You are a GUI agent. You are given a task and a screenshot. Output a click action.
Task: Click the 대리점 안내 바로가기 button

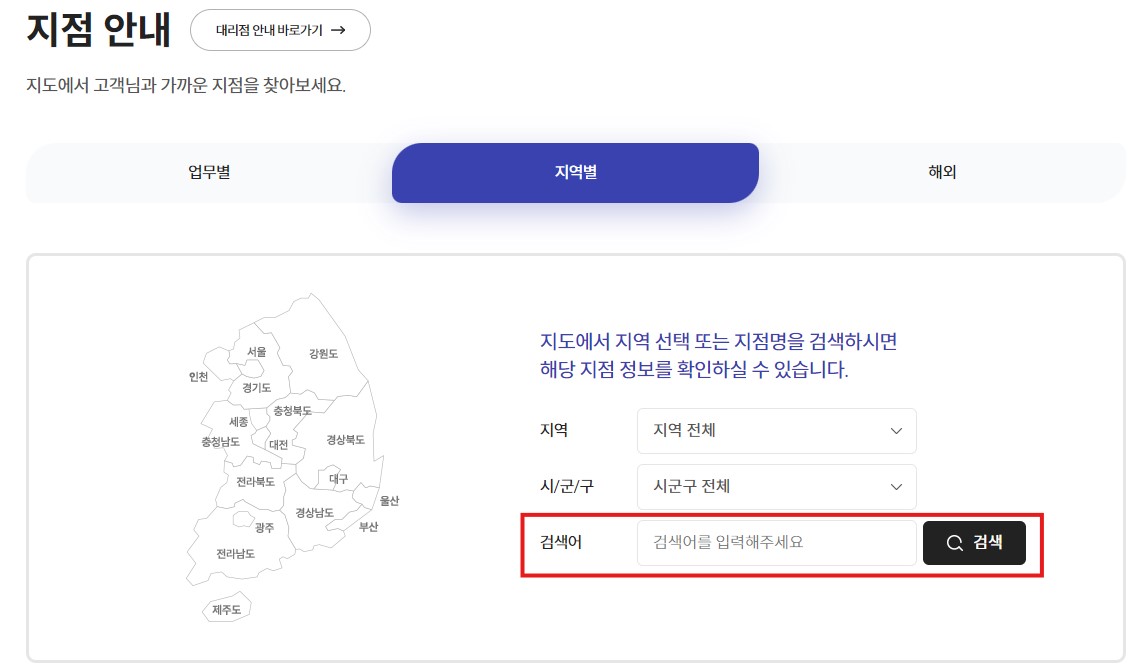coord(280,30)
